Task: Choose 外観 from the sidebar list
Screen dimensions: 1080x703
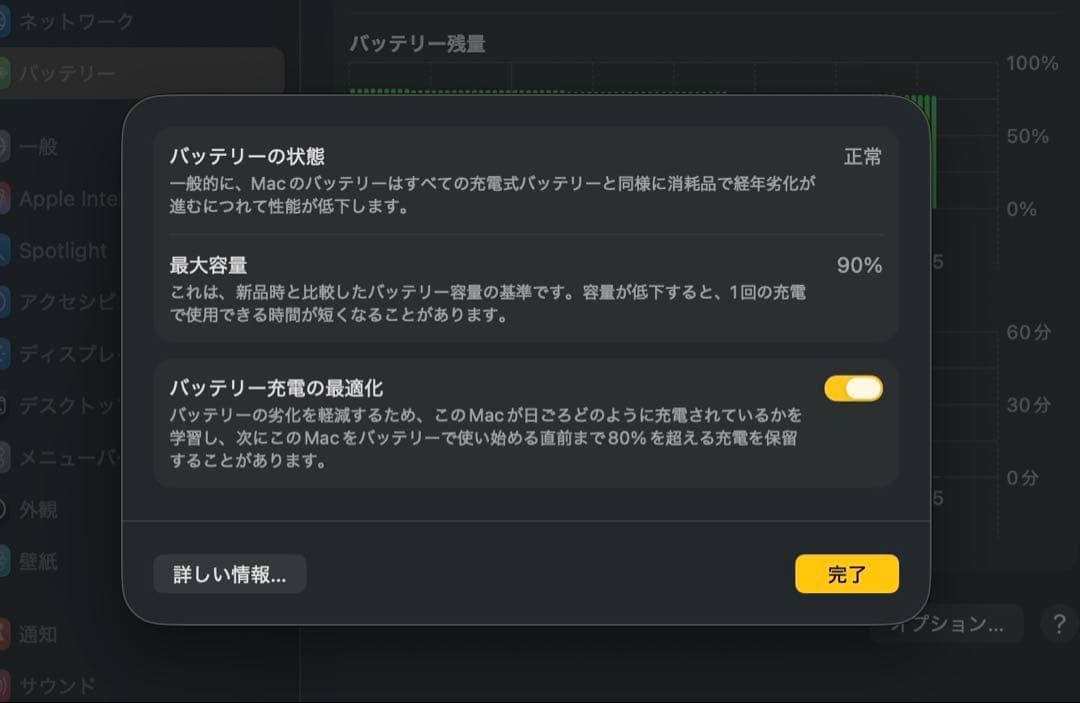Action: 38,510
